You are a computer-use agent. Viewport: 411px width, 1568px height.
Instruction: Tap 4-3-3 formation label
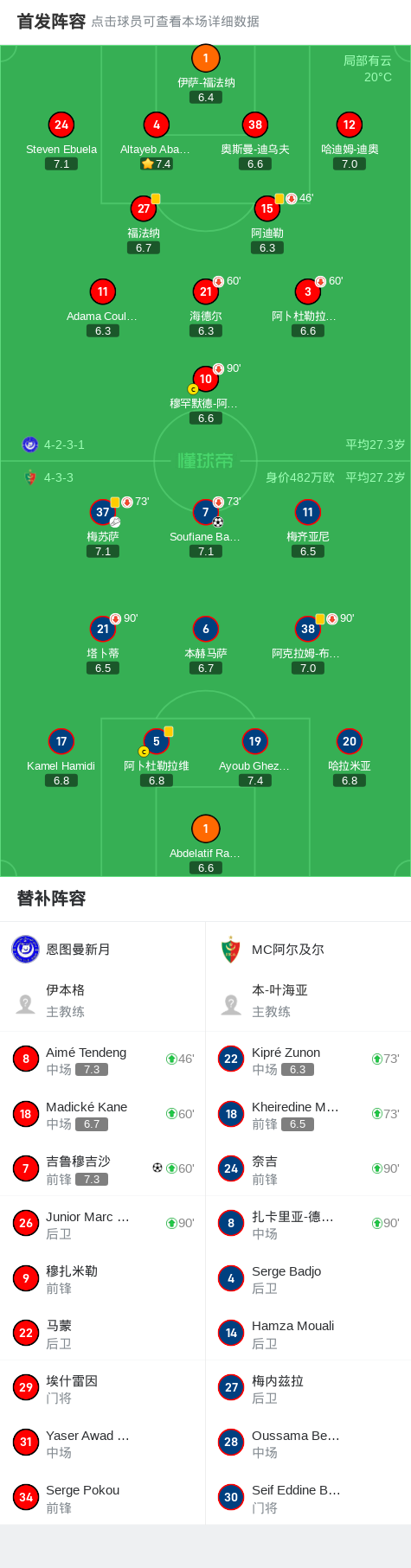coord(59,477)
